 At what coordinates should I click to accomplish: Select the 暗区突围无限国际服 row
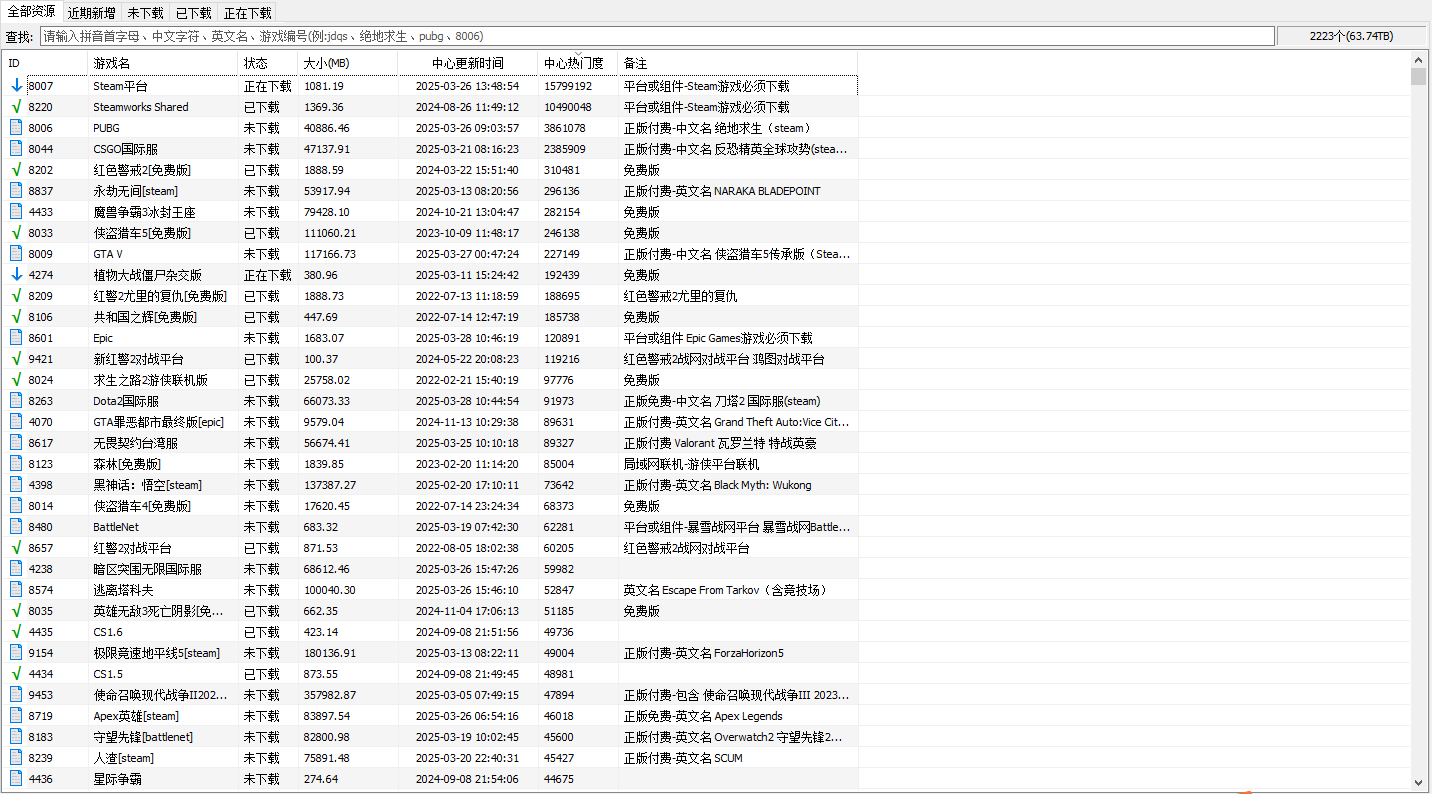click(431, 569)
